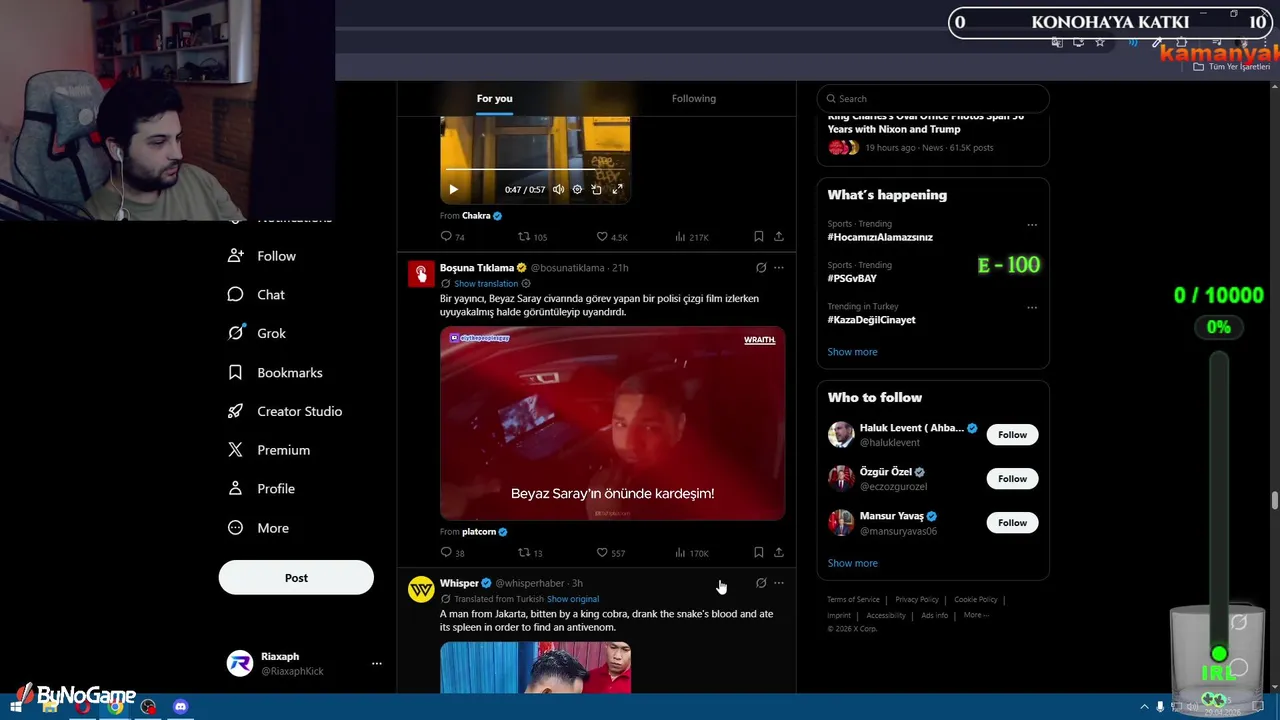The image size is (1280, 720).
Task: Open Chat in the sidebar
Action: (x=257, y=295)
